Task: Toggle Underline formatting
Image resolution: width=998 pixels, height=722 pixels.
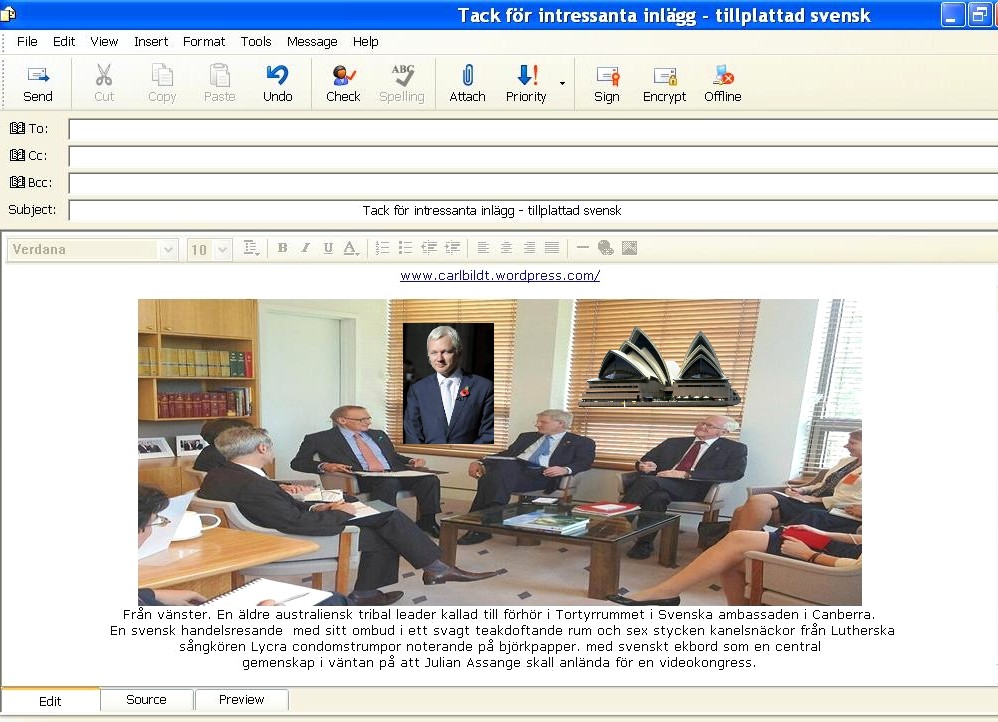Action: 328,248
